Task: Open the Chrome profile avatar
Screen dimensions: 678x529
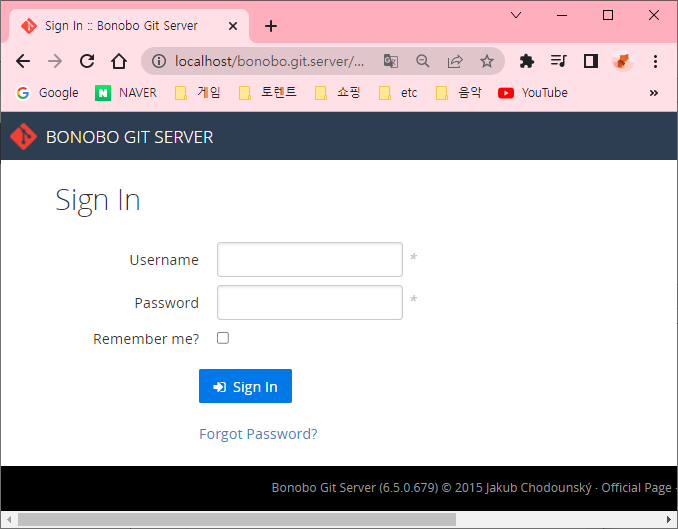Action: pos(623,61)
